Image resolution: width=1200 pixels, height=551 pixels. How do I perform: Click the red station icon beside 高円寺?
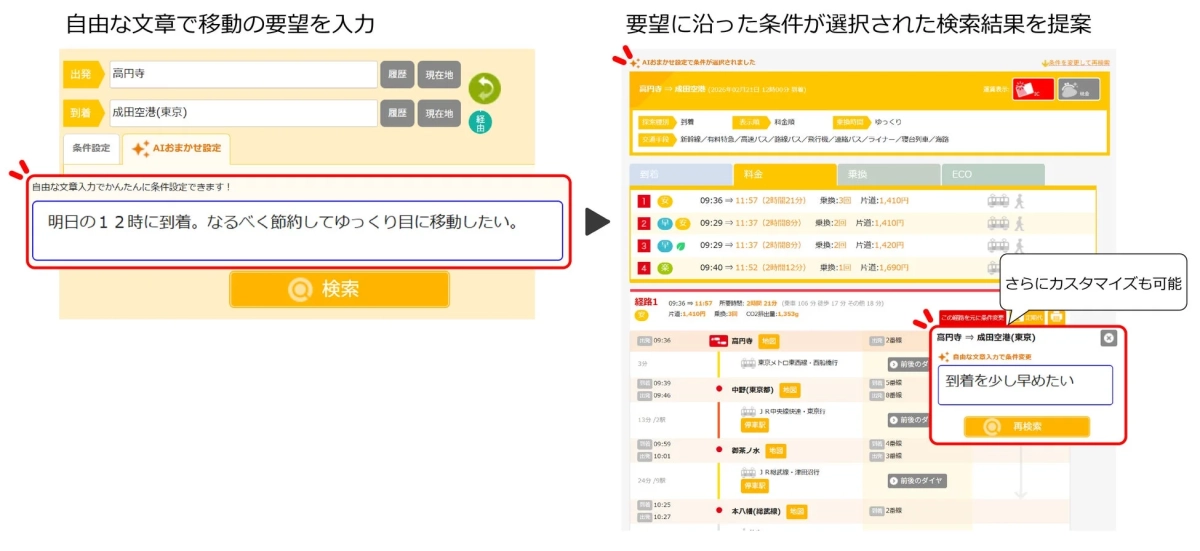(717, 341)
